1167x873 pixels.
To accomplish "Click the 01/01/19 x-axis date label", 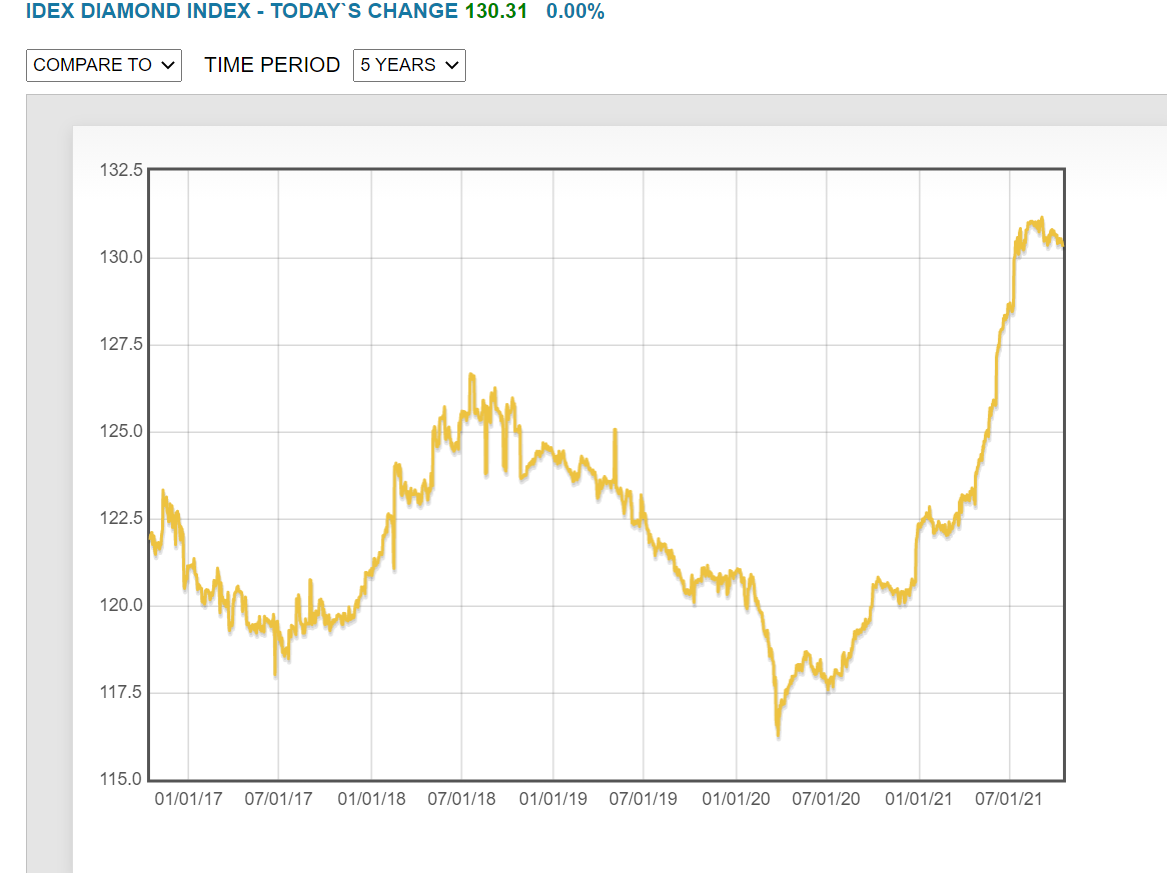I will click(553, 799).
